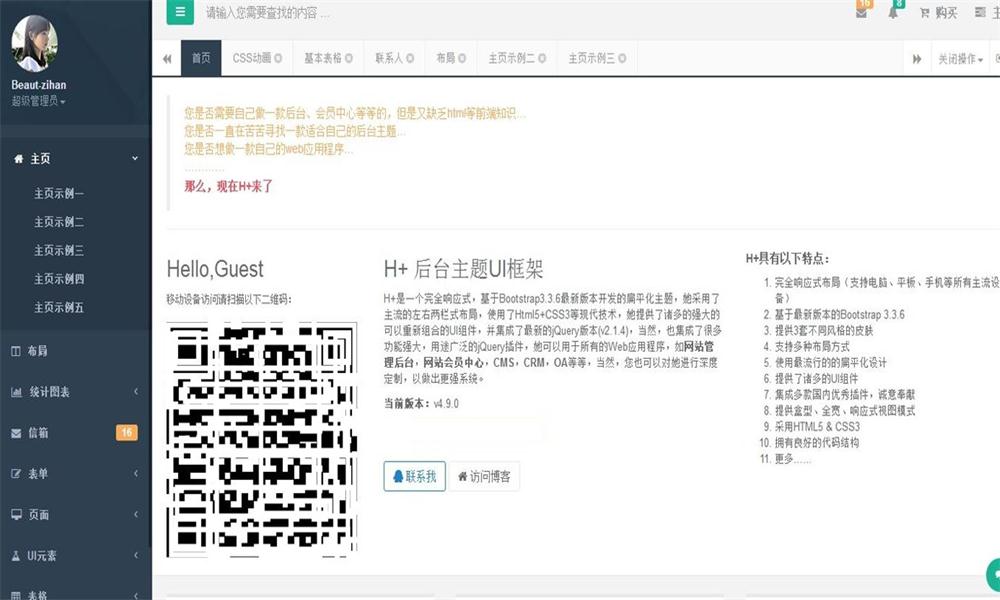
Task: Click the flask icon beside UI元素
Action: [16, 556]
